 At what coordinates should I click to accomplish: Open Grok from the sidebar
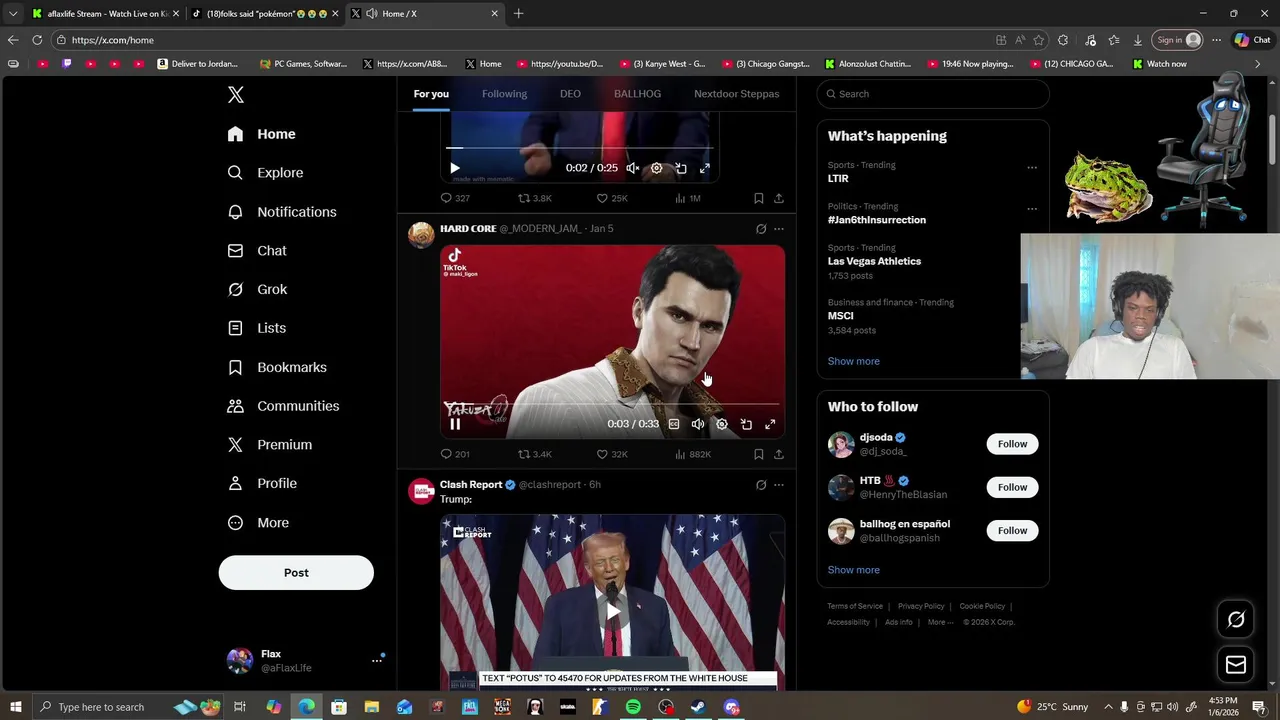point(257,289)
